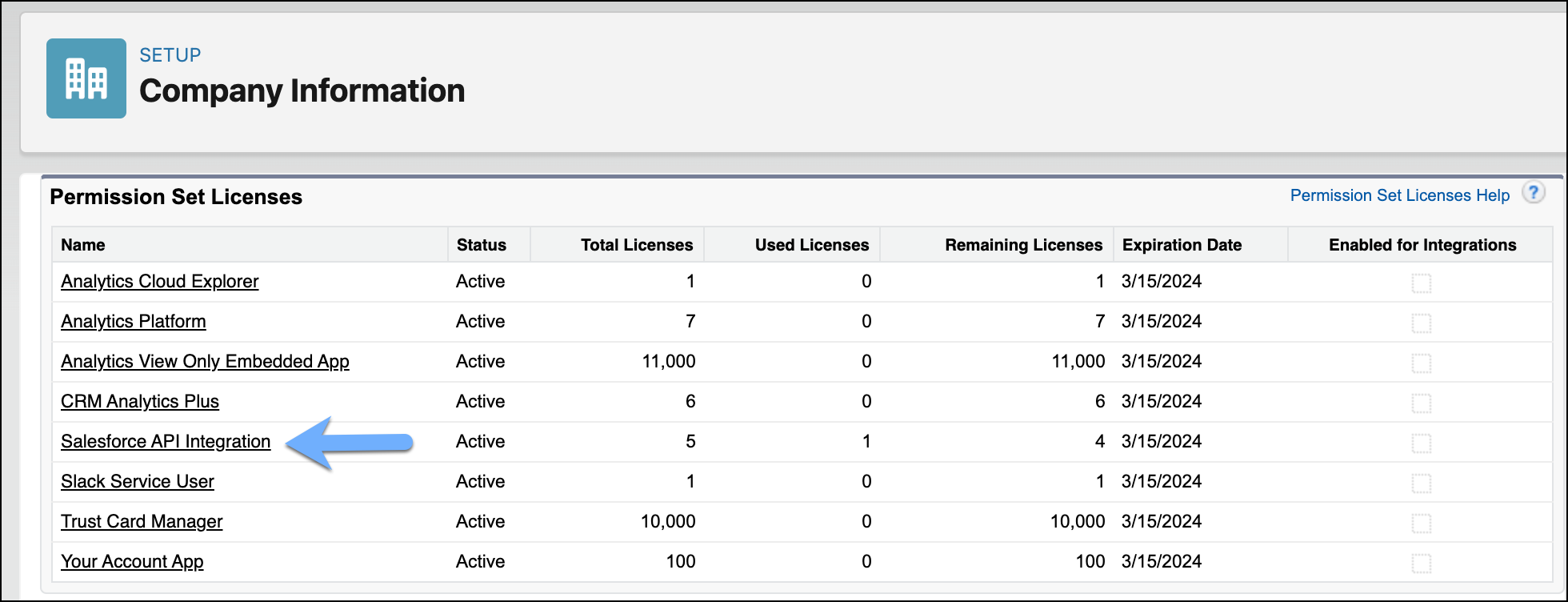The width and height of the screenshot is (1568, 602).
Task: Open Analytics Cloud Explorer license
Action: 160,281
